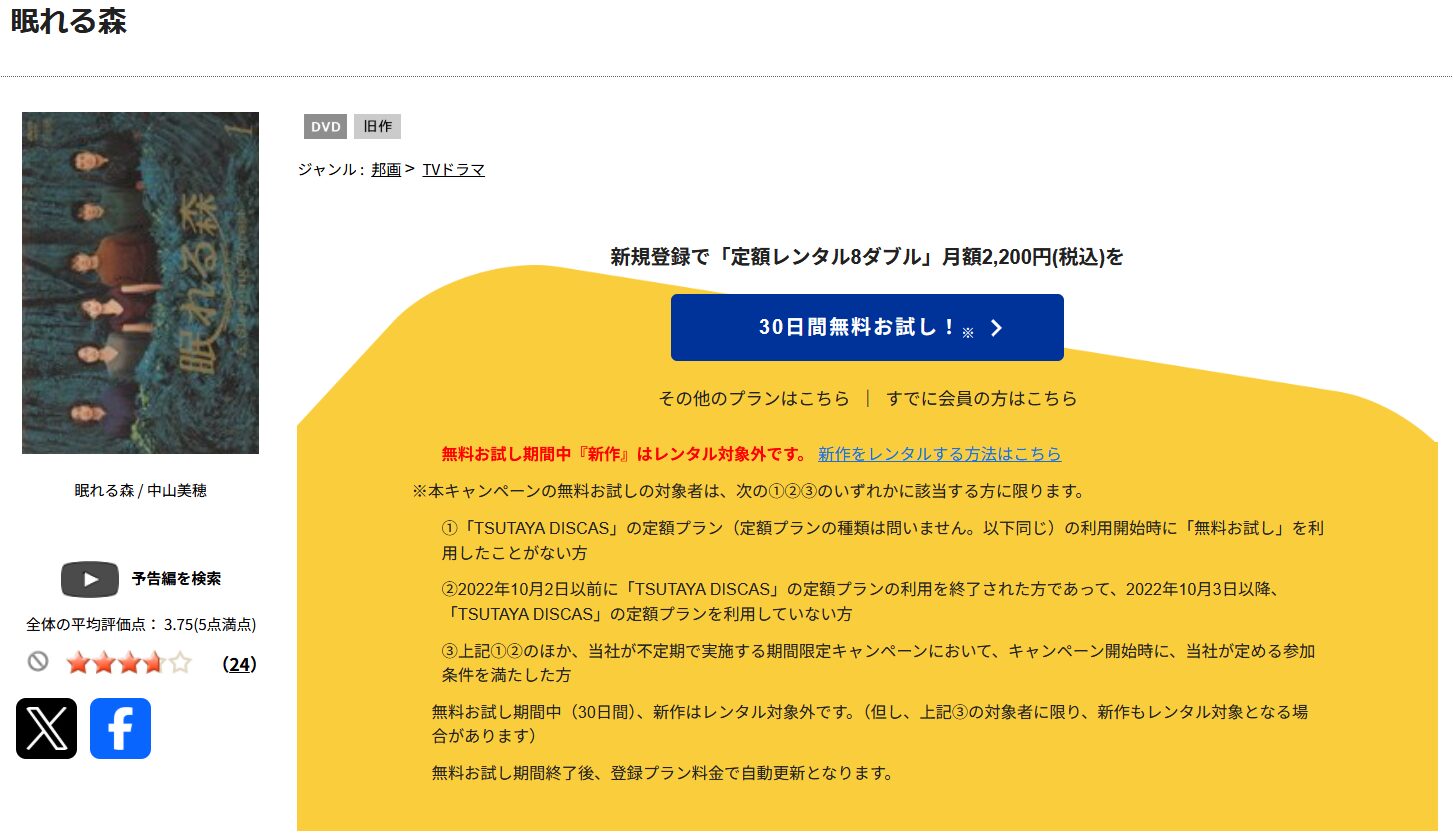Open the TVドラマ genre link

454,170
